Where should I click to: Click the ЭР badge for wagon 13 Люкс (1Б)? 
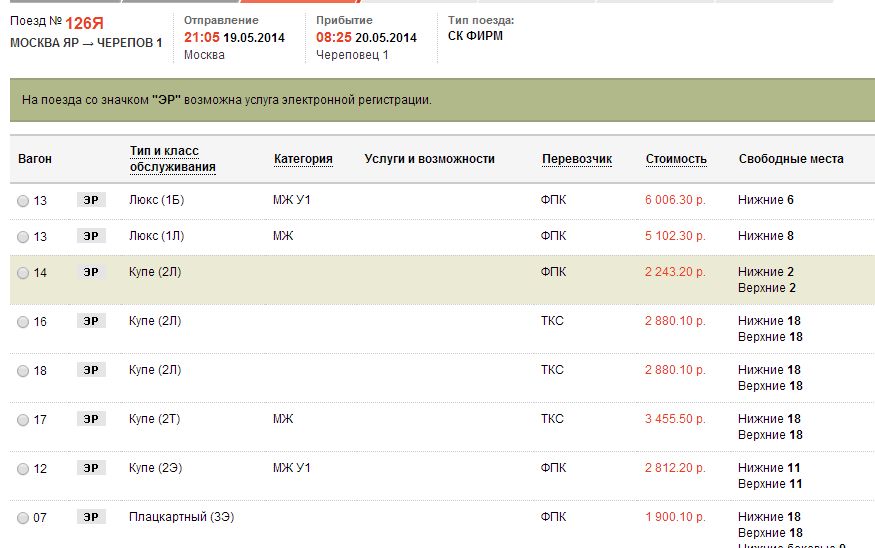[91, 200]
